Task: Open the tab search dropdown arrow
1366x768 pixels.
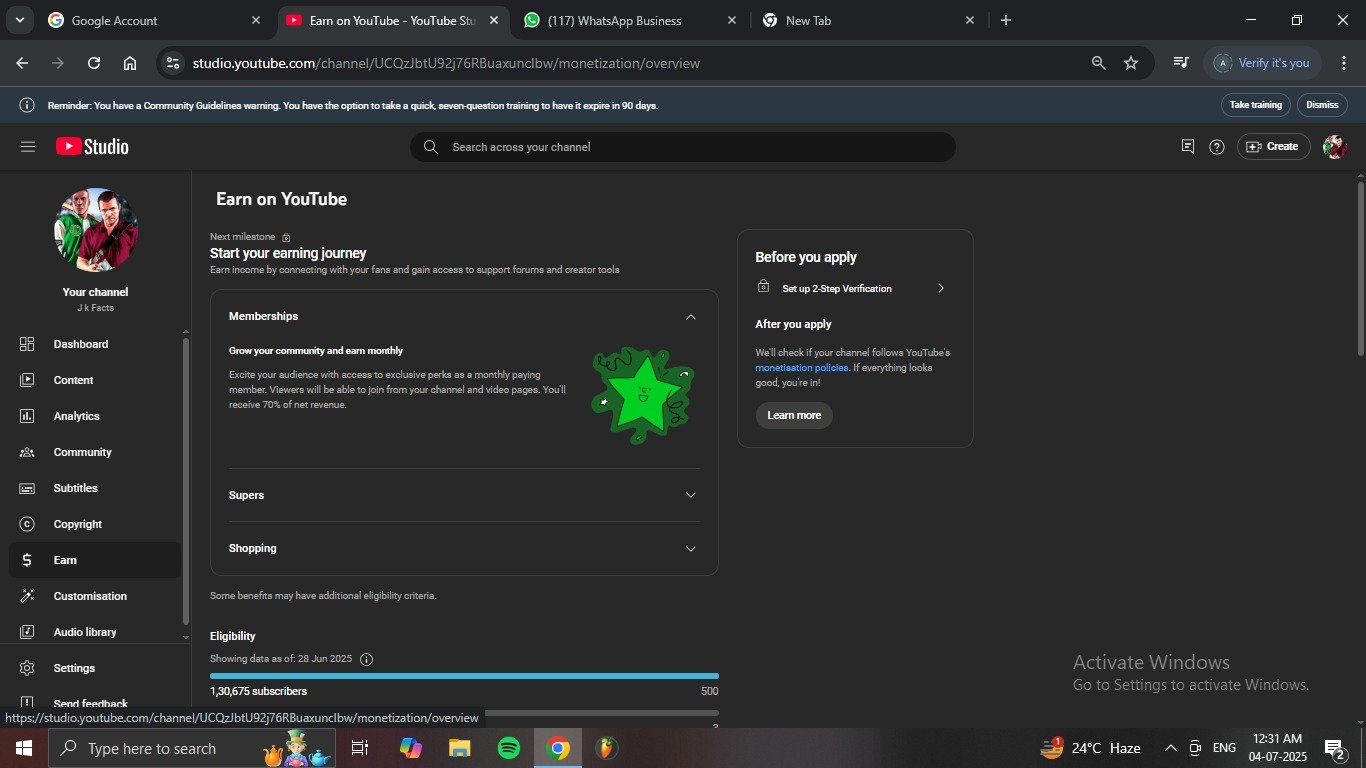Action: pyautogui.click(x=19, y=20)
